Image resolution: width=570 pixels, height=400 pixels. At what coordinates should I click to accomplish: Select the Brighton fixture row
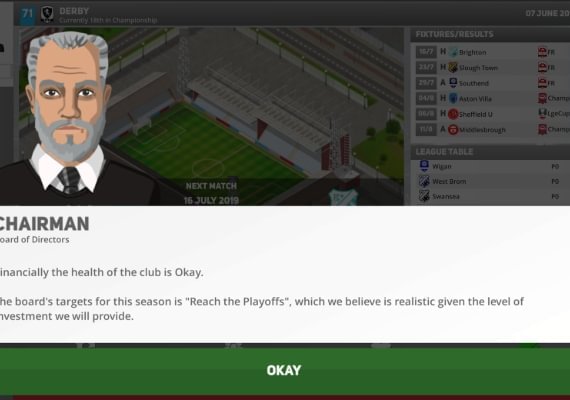click(x=492, y=52)
